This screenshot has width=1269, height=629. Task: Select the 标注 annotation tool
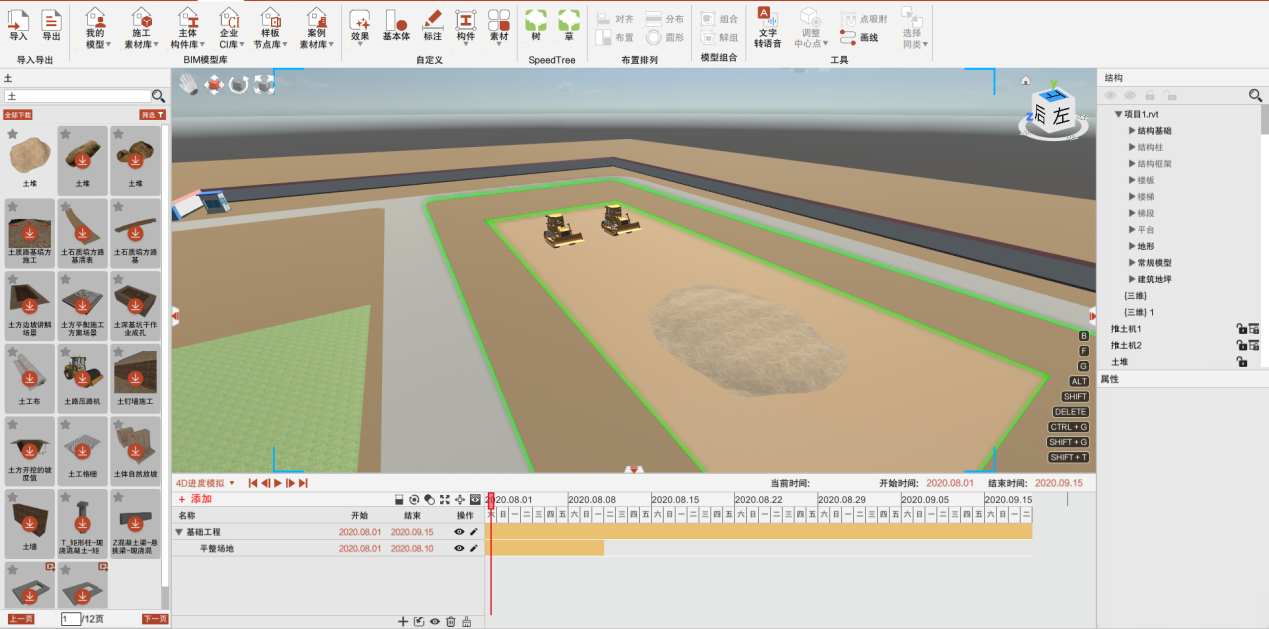[x=430, y=22]
